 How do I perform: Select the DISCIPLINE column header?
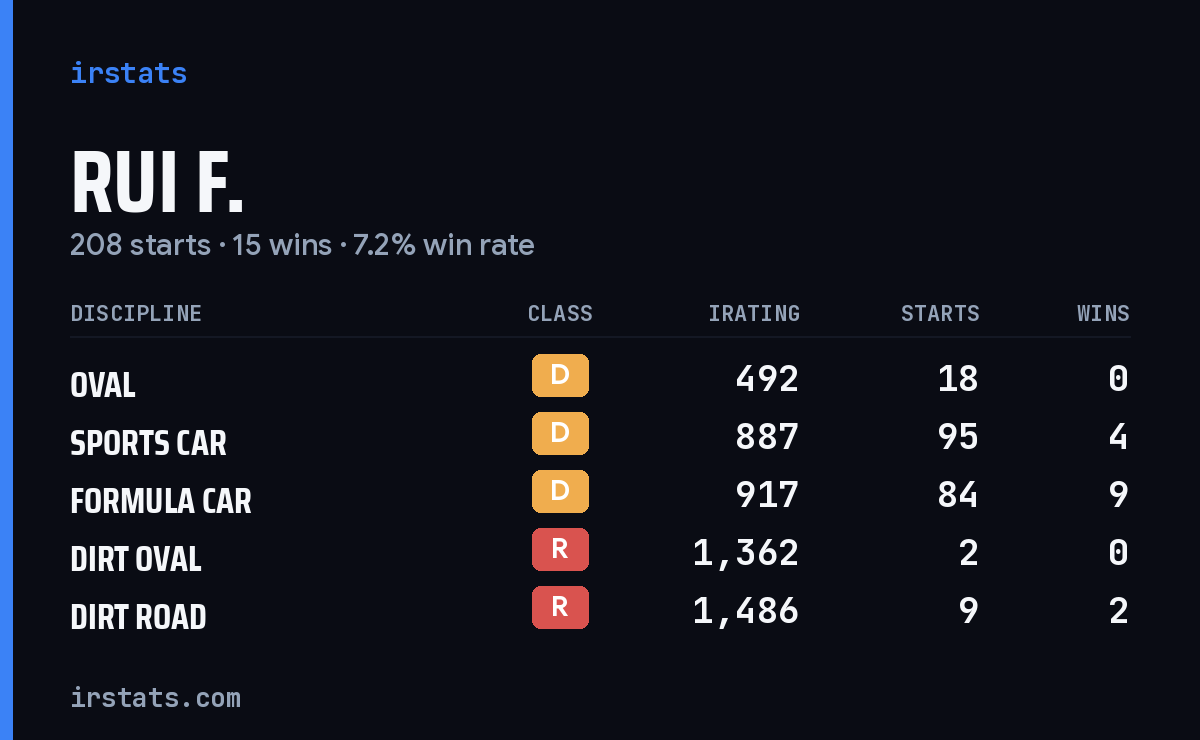pyautogui.click(x=136, y=314)
